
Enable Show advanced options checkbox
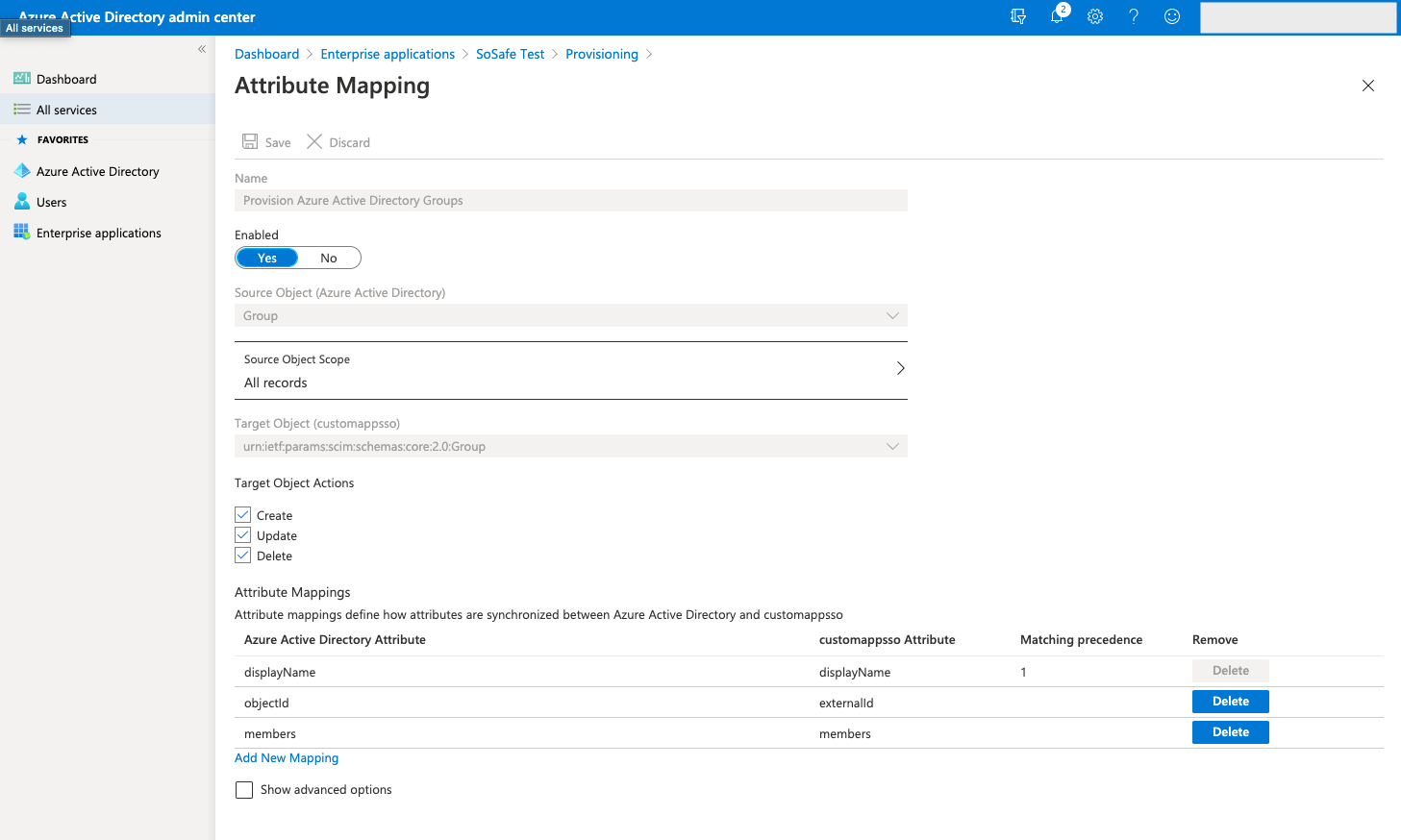click(x=244, y=790)
